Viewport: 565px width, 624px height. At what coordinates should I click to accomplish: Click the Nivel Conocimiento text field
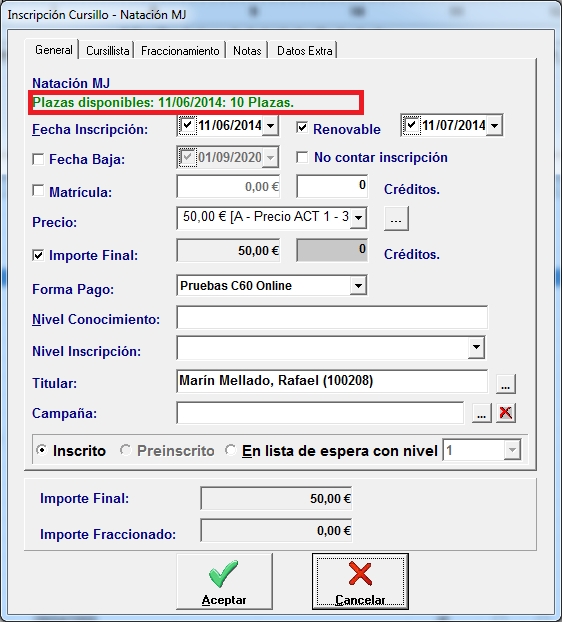click(x=332, y=318)
